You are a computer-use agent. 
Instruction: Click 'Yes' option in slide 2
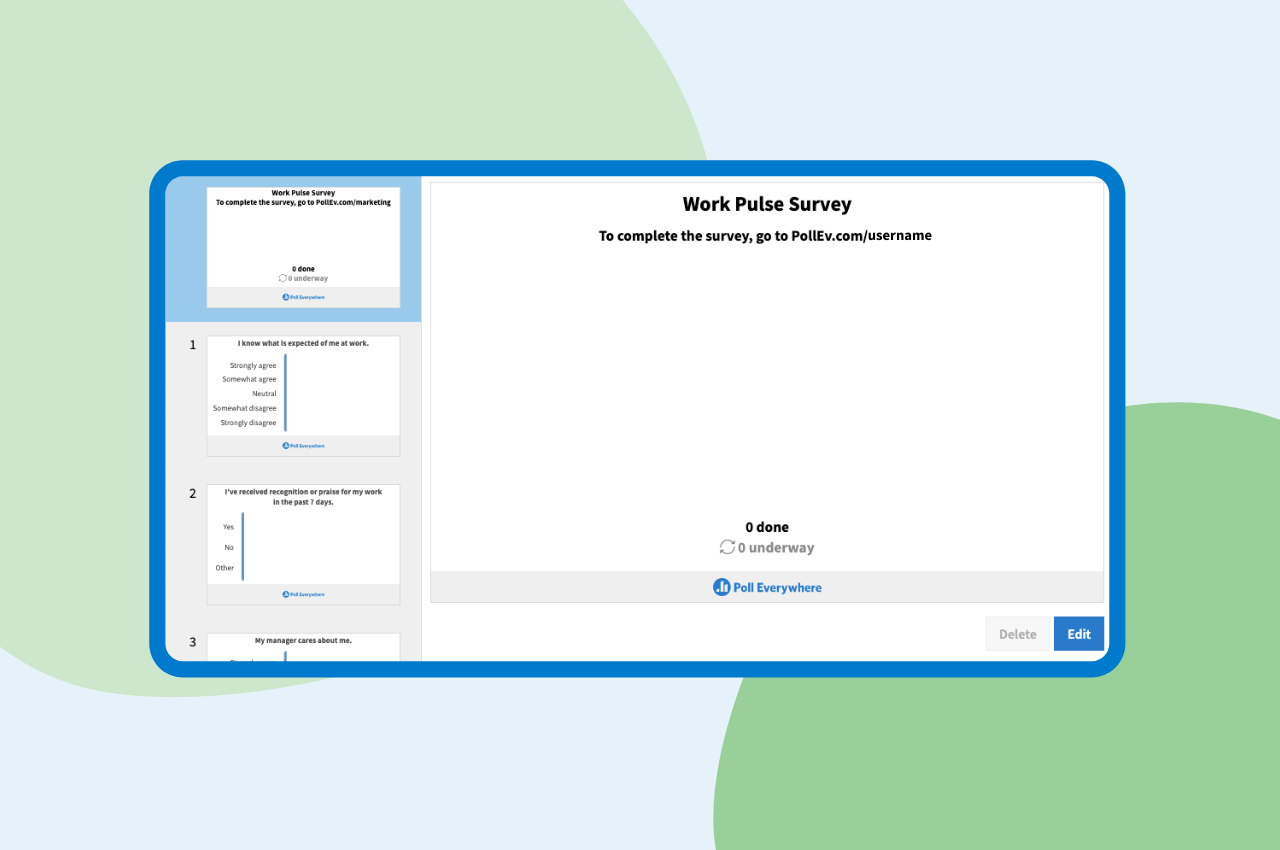(x=228, y=527)
